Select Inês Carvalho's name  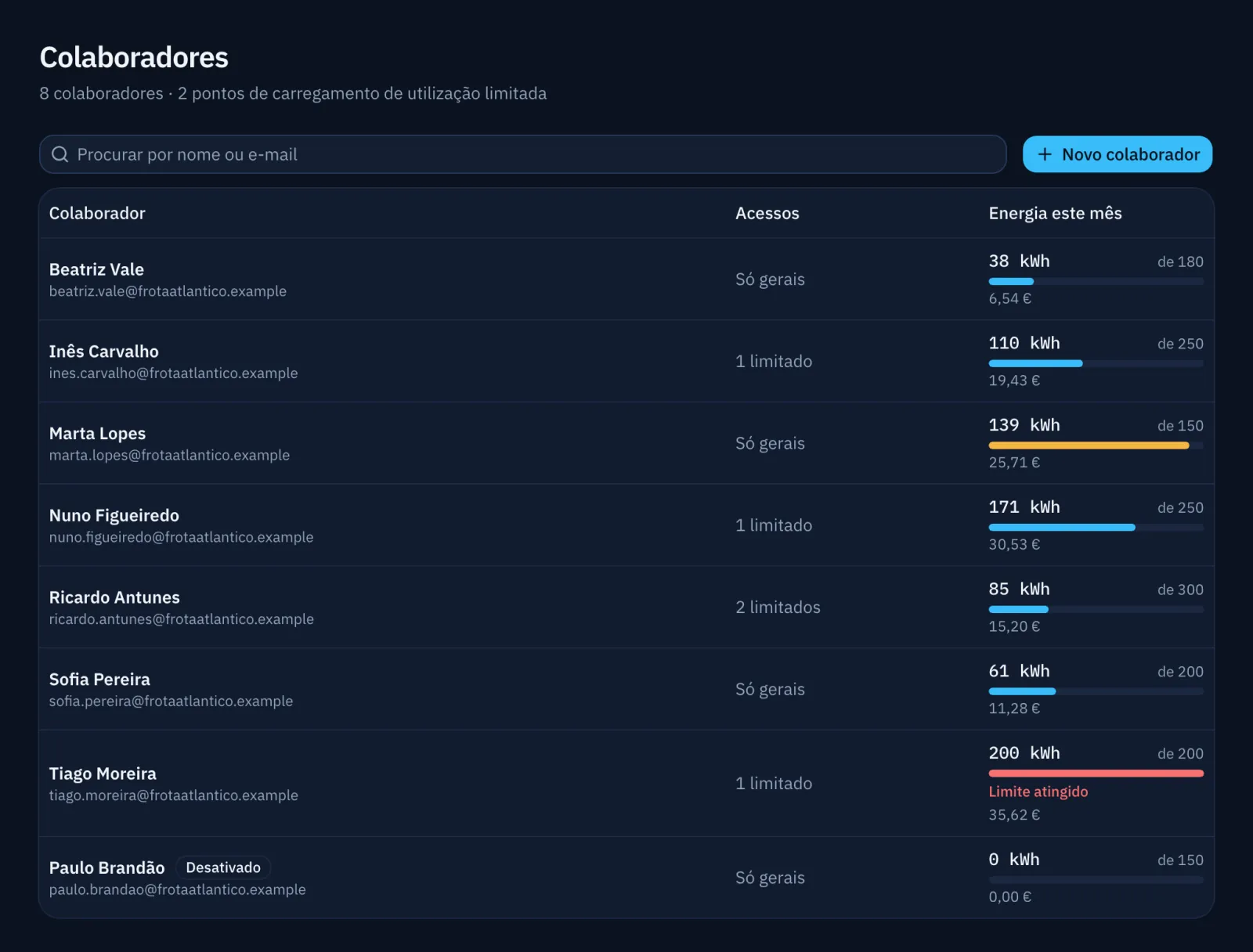click(x=103, y=352)
